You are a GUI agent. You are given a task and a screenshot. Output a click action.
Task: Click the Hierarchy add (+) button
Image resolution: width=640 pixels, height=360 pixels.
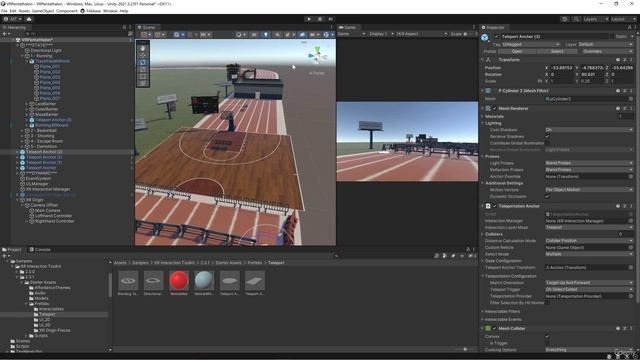(x=5, y=34)
